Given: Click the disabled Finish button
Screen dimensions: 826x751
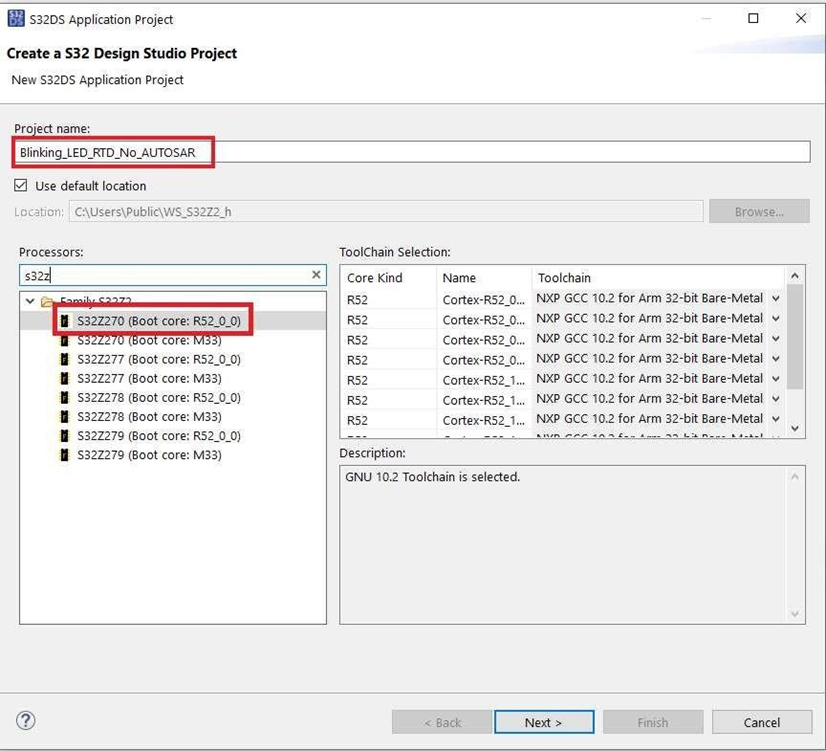Looking at the screenshot, I should (653, 722).
